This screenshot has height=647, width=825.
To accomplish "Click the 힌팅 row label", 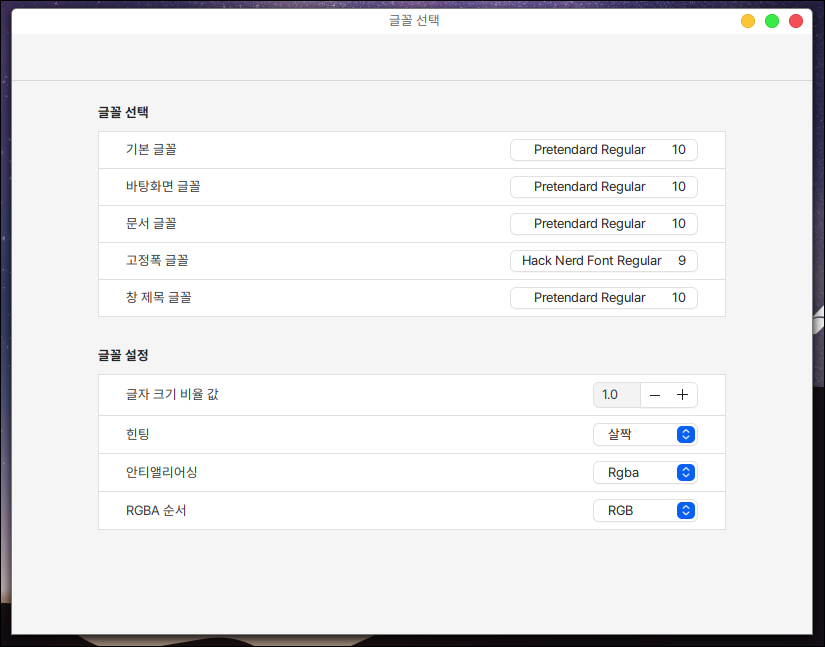I will click(x=137, y=435).
